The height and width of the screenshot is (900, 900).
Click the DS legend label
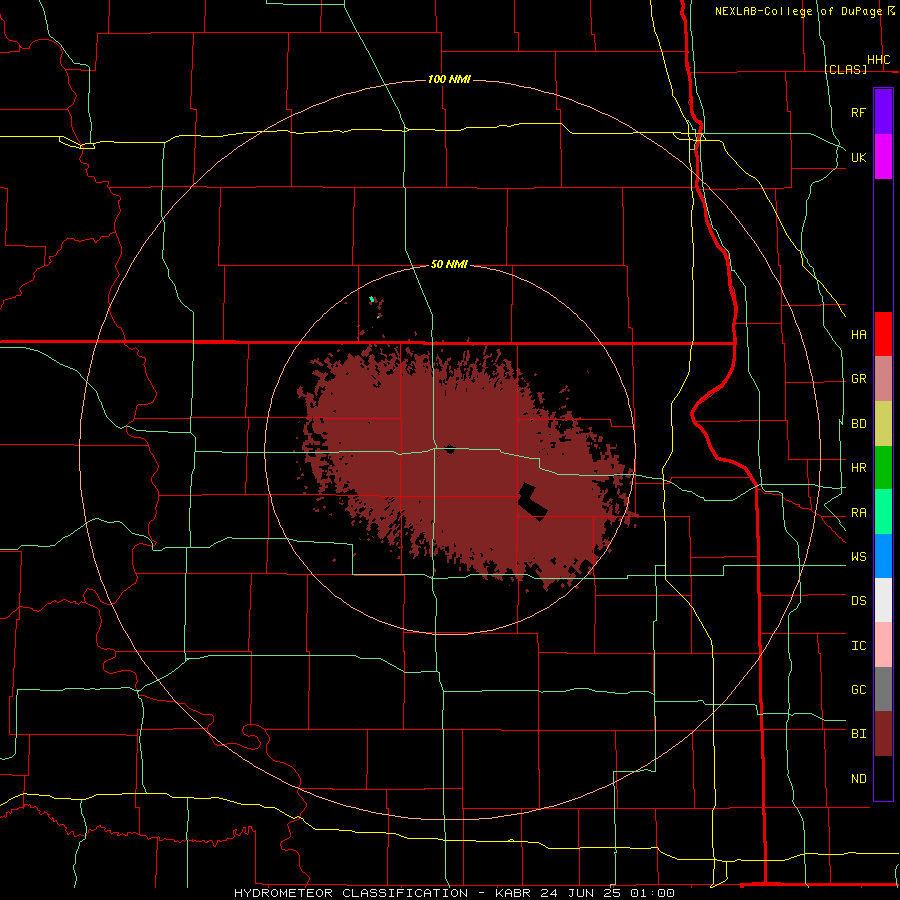pyautogui.click(x=858, y=601)
